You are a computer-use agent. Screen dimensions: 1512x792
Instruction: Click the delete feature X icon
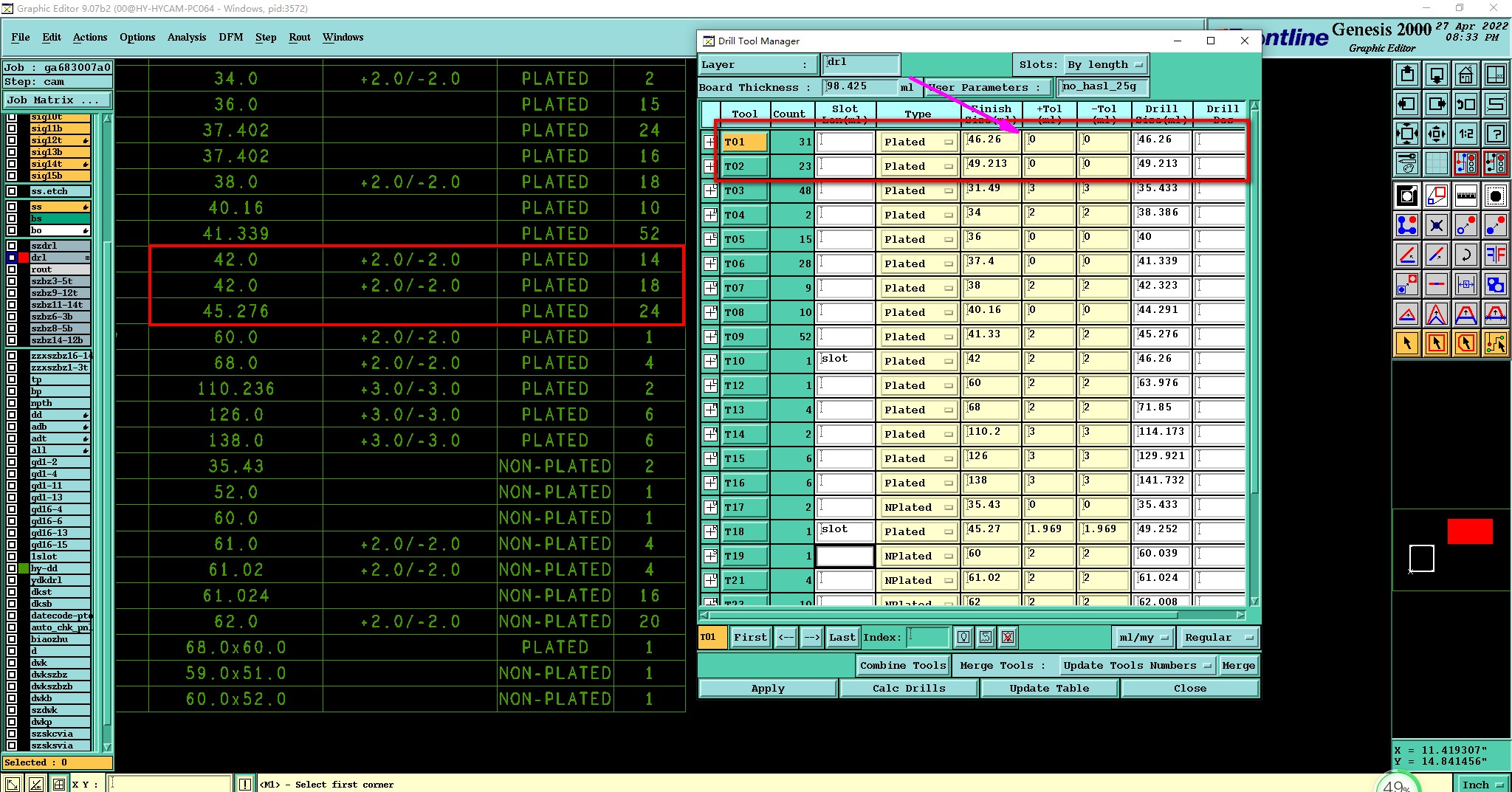point(1437,225)
